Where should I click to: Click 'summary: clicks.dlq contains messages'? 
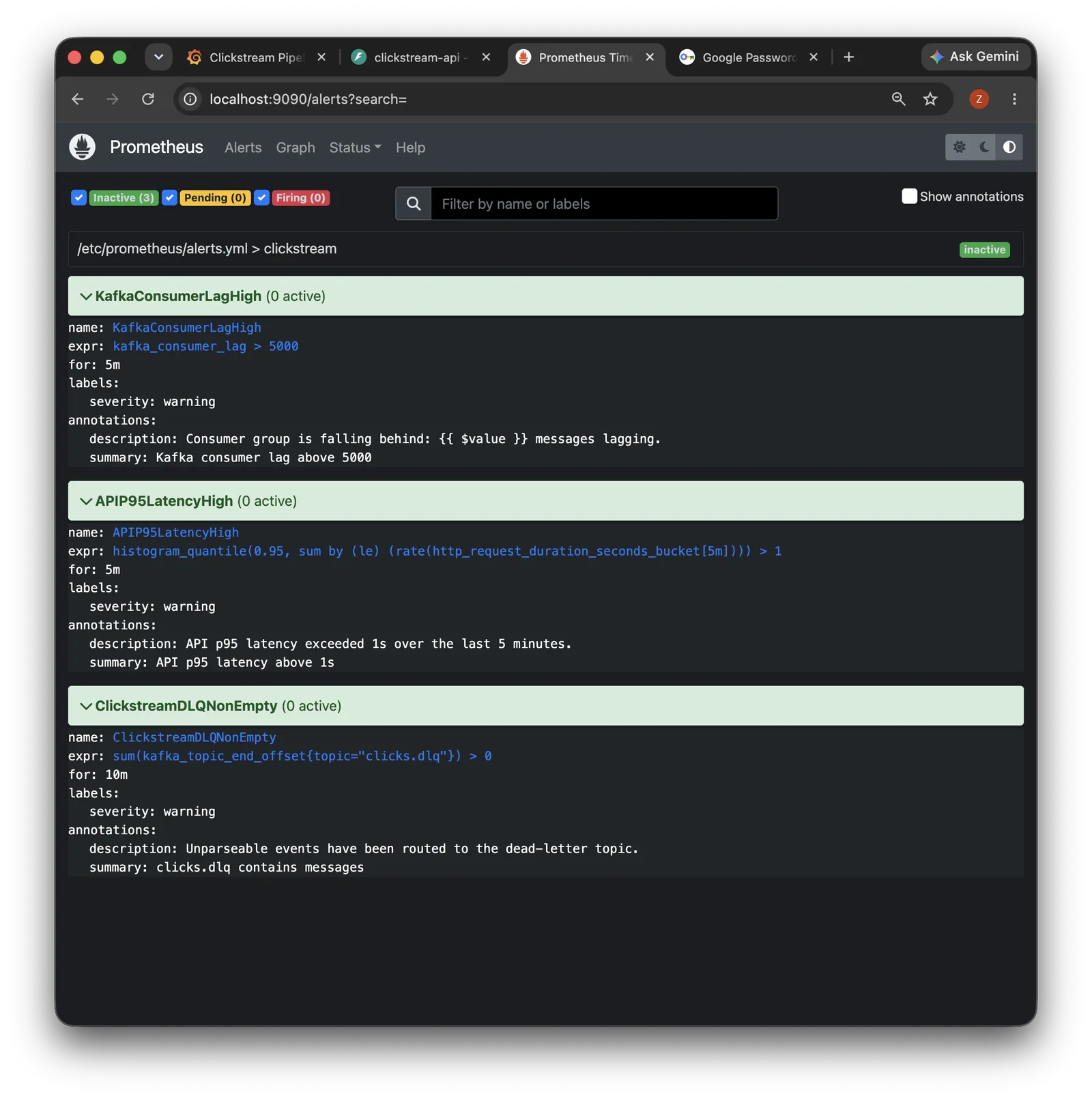point(227,868)
